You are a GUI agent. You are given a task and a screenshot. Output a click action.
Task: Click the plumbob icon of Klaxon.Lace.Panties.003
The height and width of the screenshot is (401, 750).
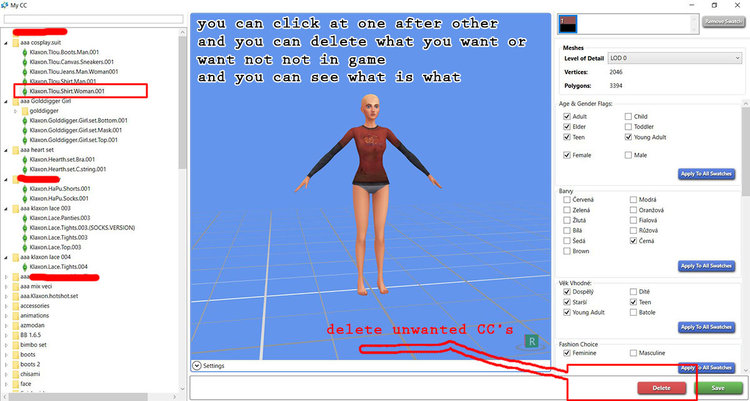click(24, 218)
